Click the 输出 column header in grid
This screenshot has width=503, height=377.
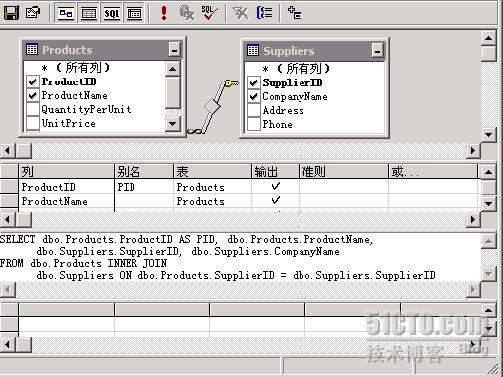[275, 172]
